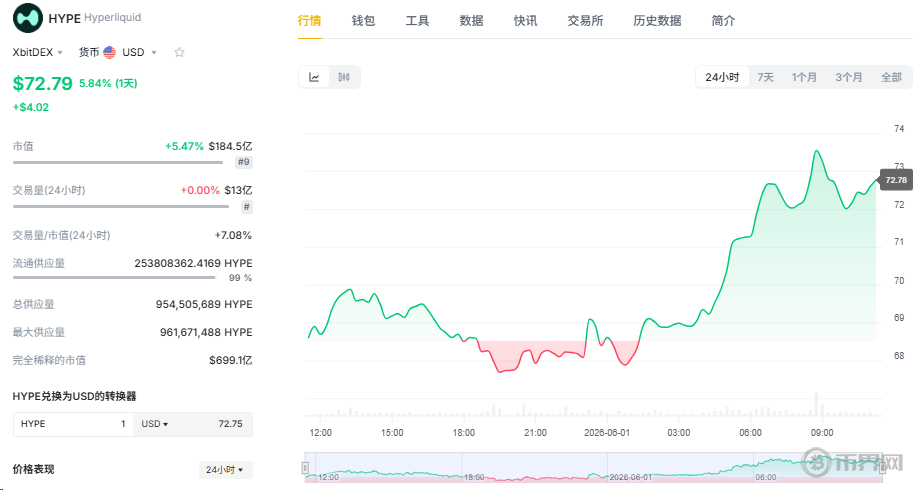Open the USD currency dropdown
914x490 pixels.
(x=139, y=52)
